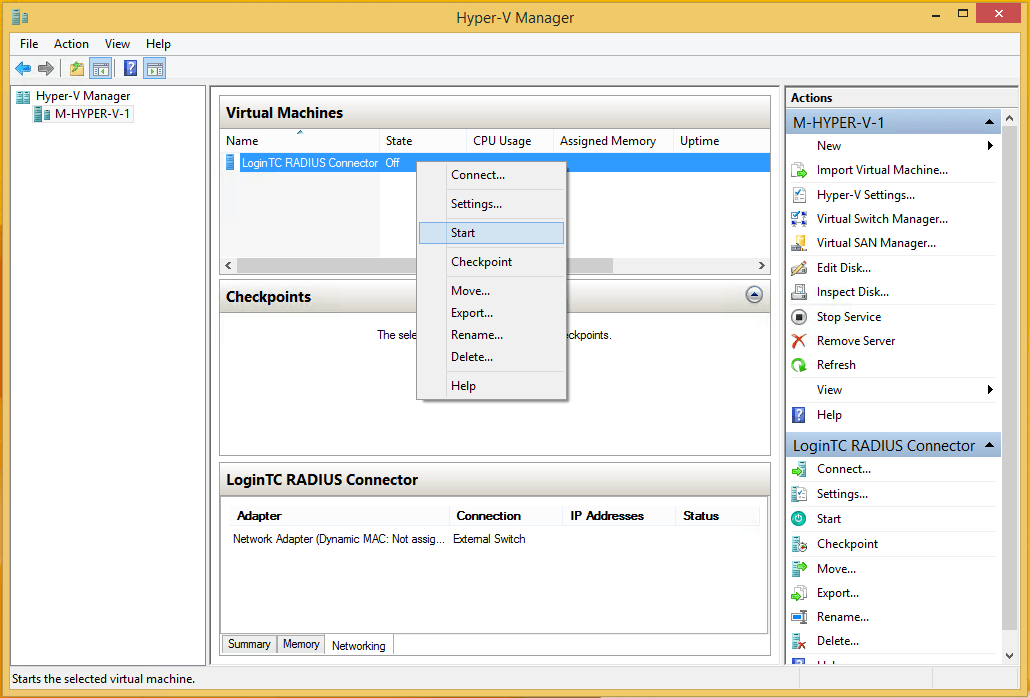Choose Move... from the context menu
Image resolution: width=1030 pixels, height=698 pixels.
(x=491, y=291)
